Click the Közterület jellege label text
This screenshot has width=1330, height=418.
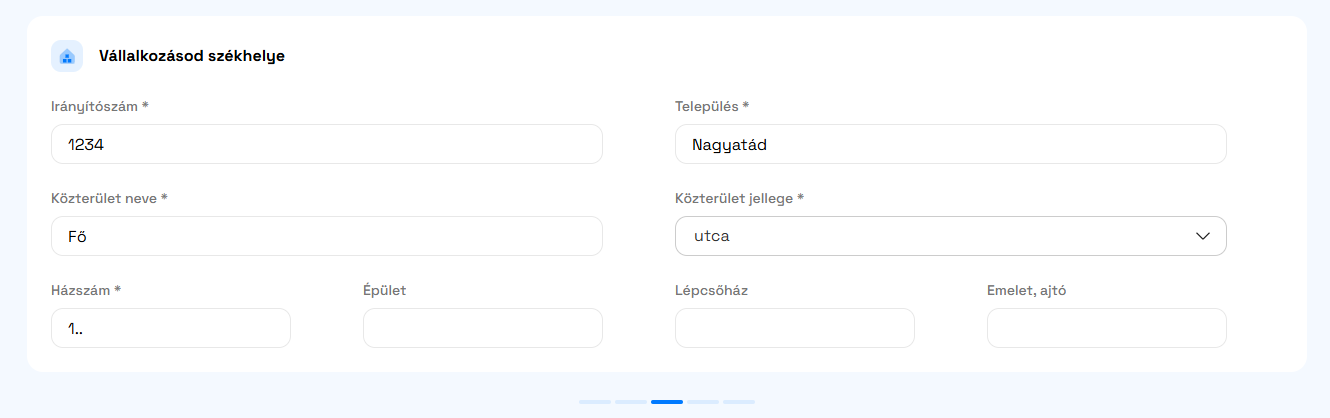click(x=739, y=198)
